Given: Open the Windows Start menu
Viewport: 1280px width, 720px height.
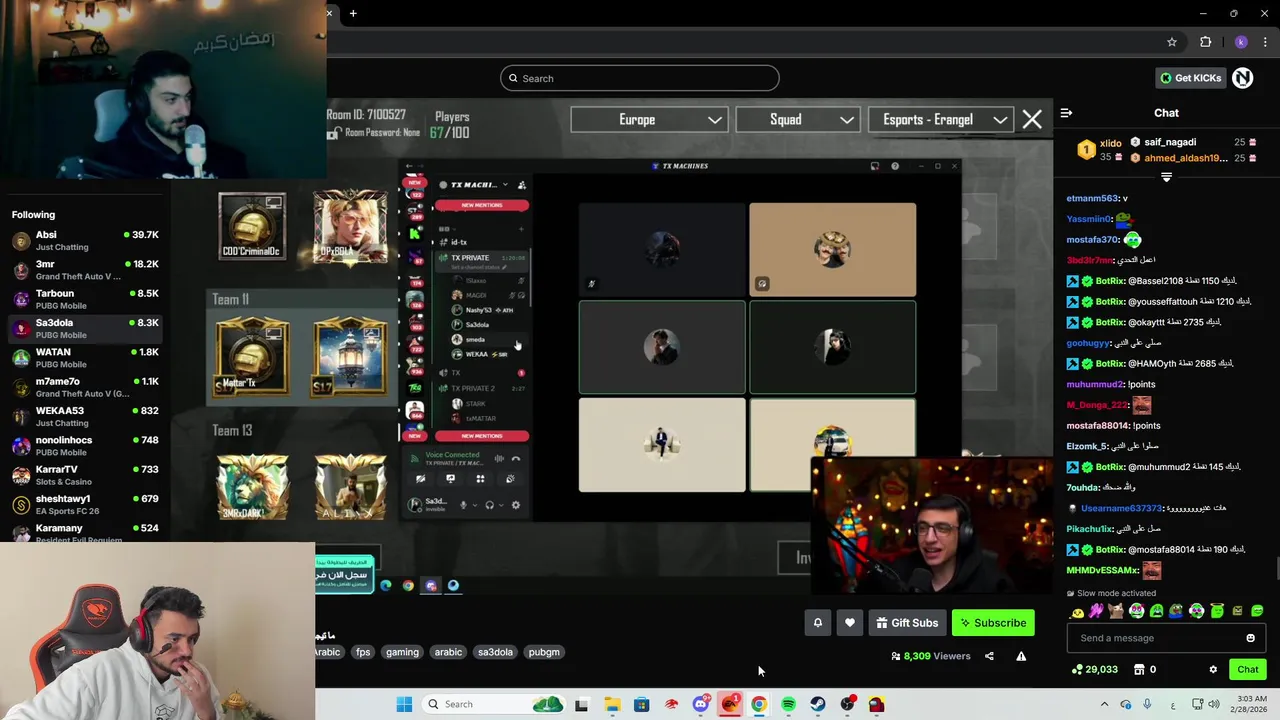Looking at the screenshot, I should pos(404,704).
